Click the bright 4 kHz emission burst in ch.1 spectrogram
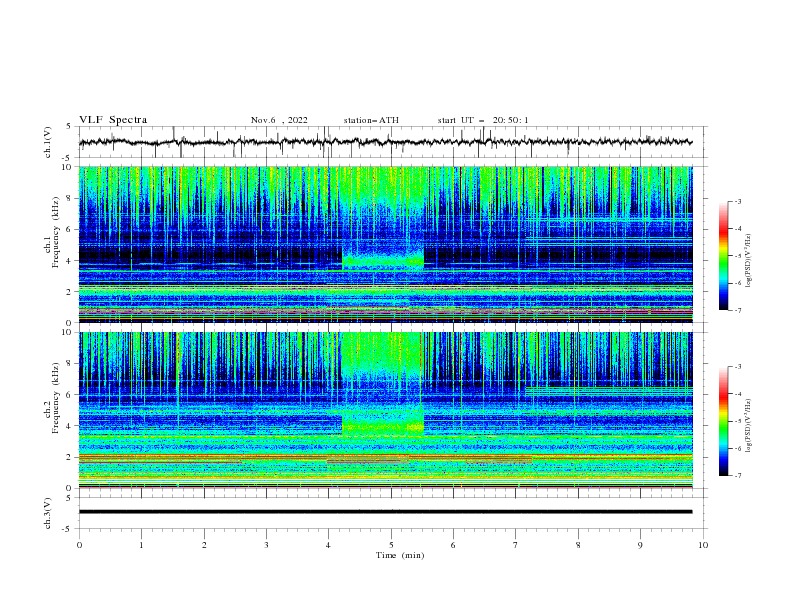Image resolution: width=792 pixels, height=612 pixels. click(383, 261)
